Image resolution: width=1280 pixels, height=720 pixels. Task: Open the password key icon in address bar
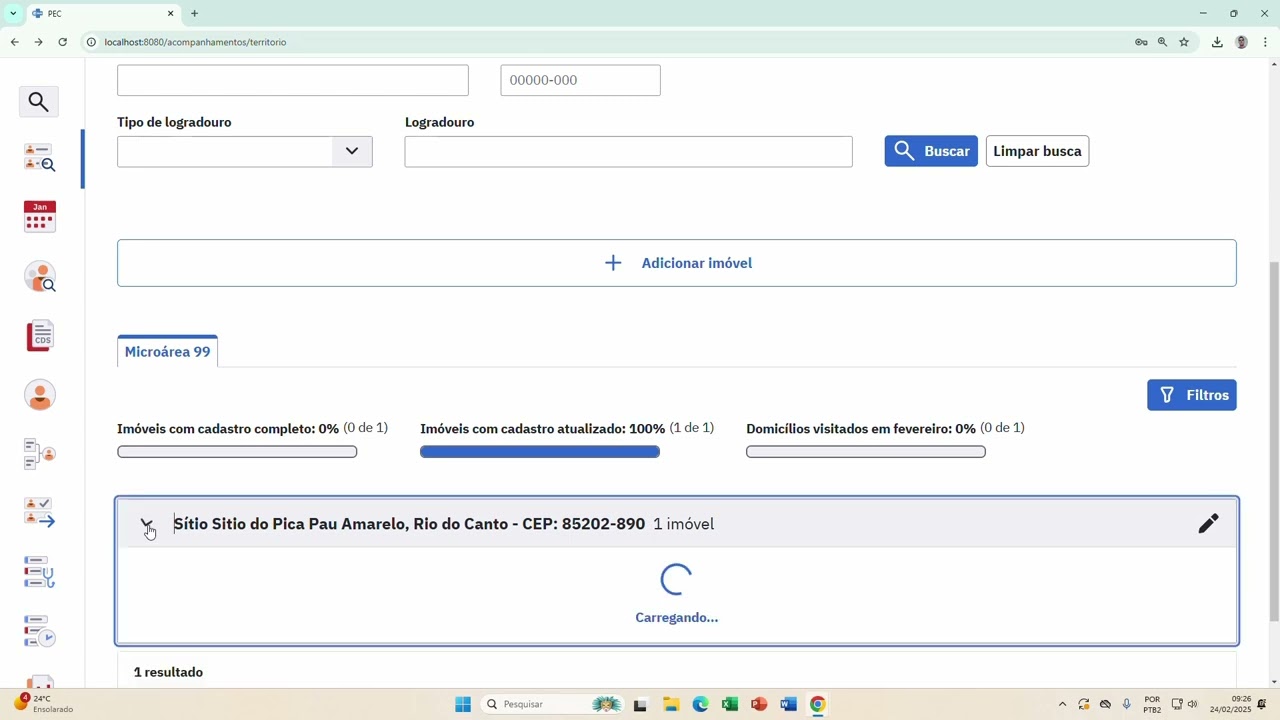(1141, 42)
